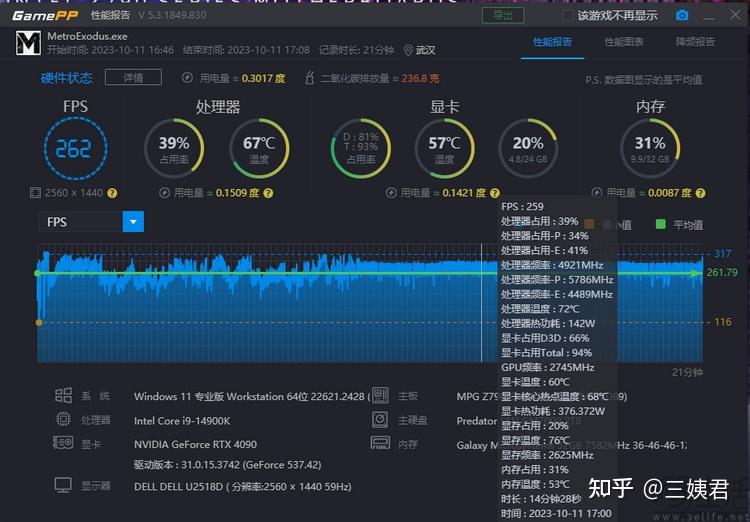Viewport: 750px width, 522px height.
Task: Click the 导出 export button
Action: tap(503, 15)
